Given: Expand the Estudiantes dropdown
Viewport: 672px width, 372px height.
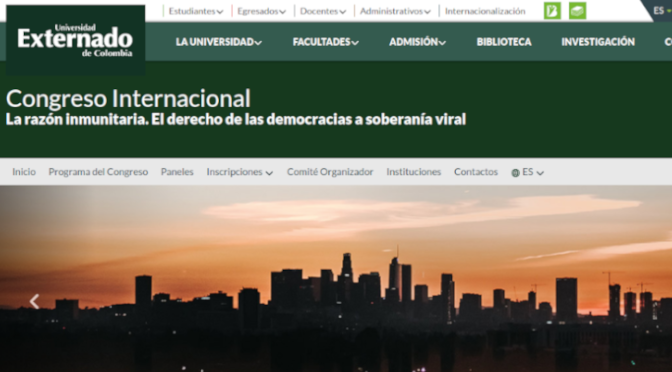Looking at the screenshot, I should [x=196, y=11].
